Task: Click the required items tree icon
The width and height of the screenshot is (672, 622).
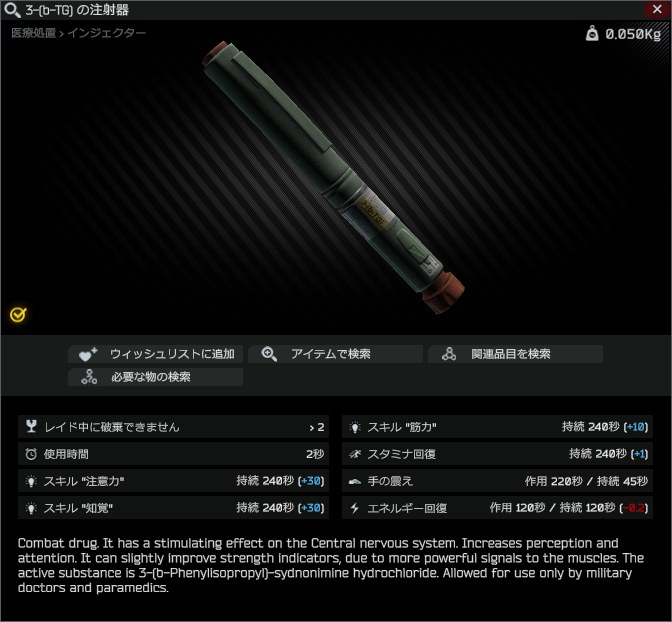Action: click(89, 377)
